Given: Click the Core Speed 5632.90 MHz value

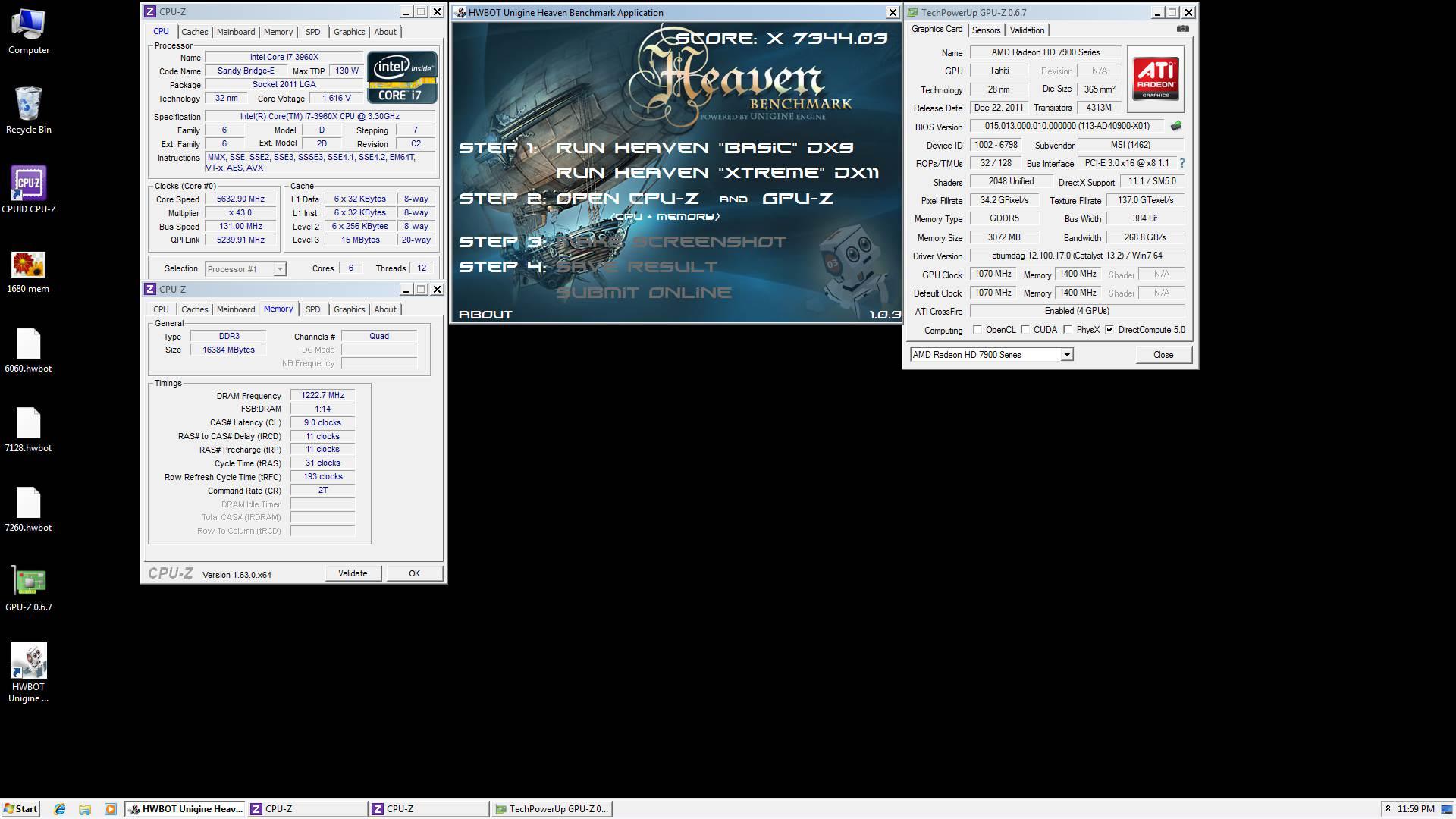Looking at the screenshot, I should [x=240, y=199].
